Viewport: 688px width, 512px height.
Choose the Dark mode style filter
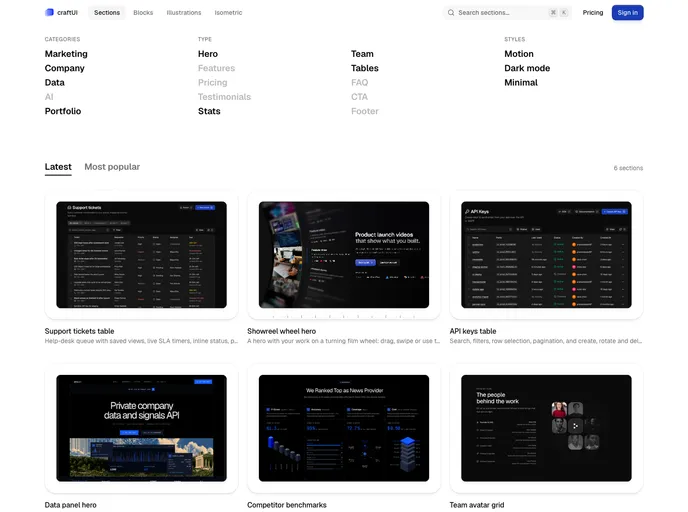point(527,68)
